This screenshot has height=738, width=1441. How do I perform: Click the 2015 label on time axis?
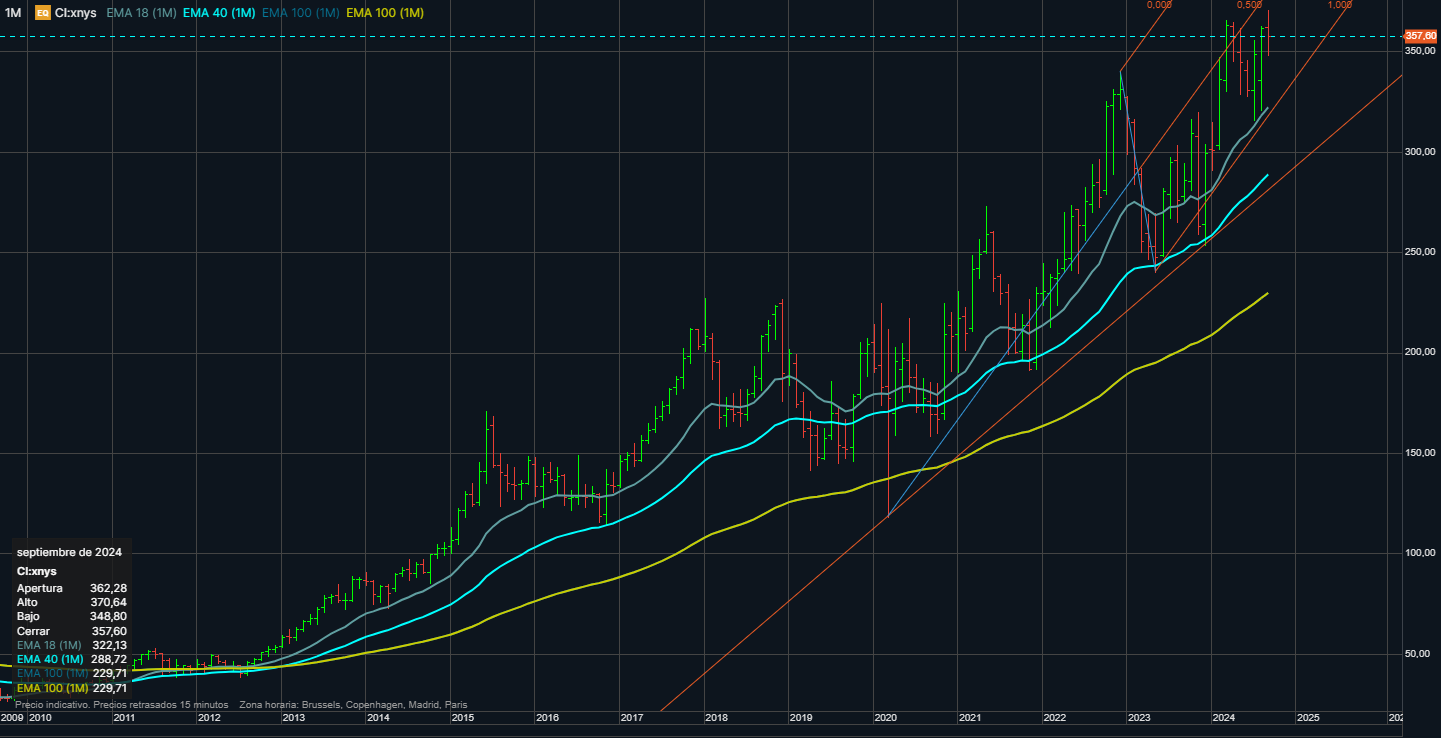click(x=463, y=718)
